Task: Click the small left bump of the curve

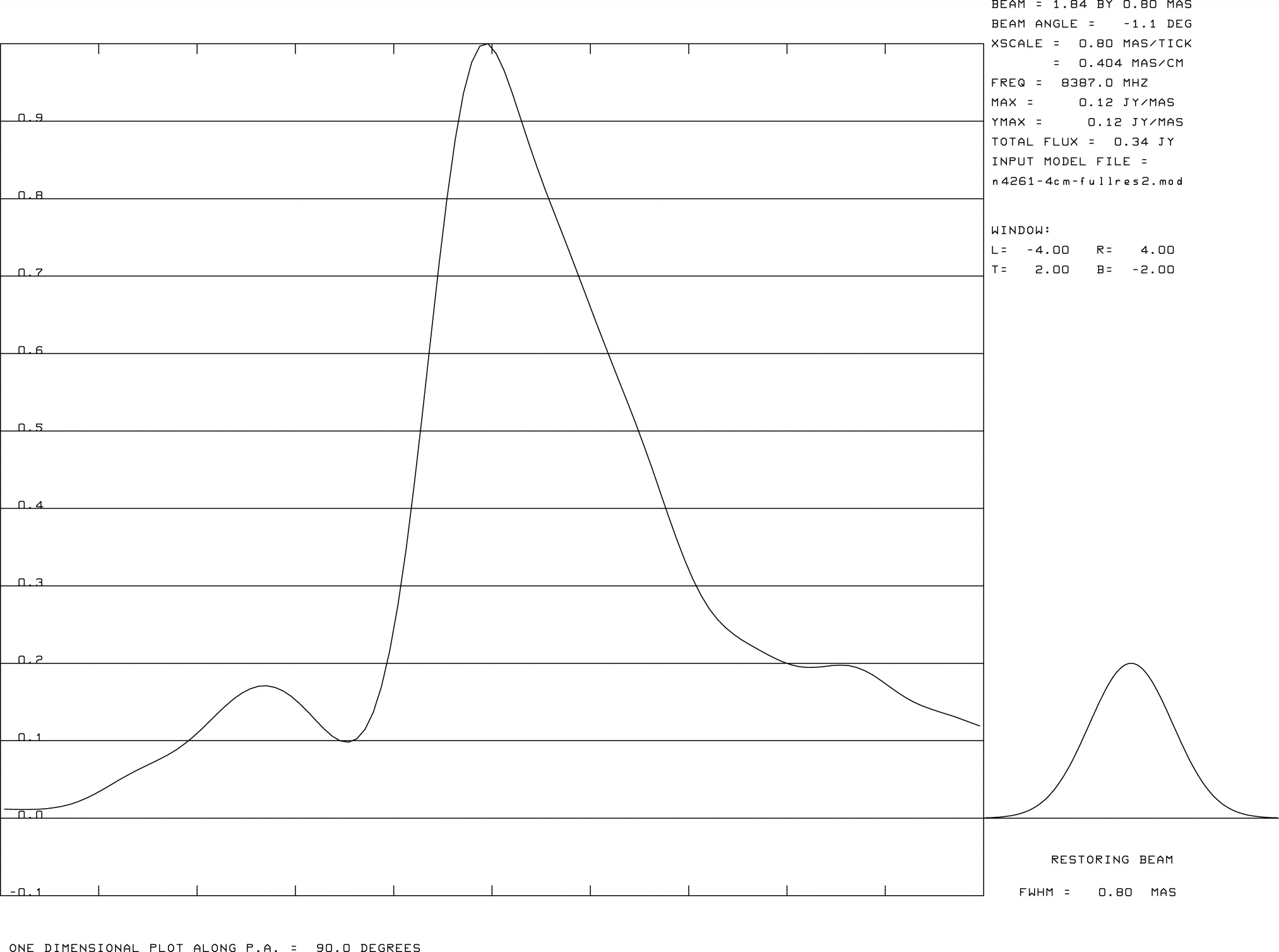Action: [266, 686]
